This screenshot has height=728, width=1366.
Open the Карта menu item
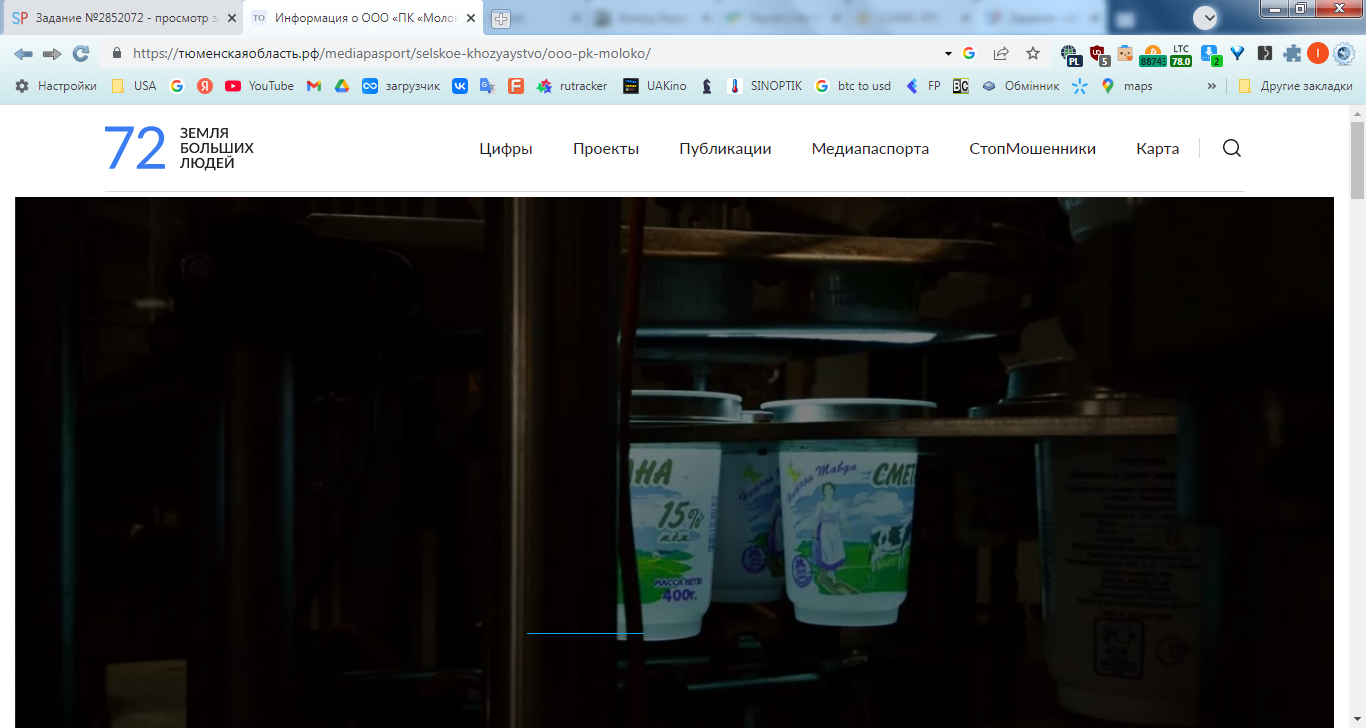[1157, 148]
